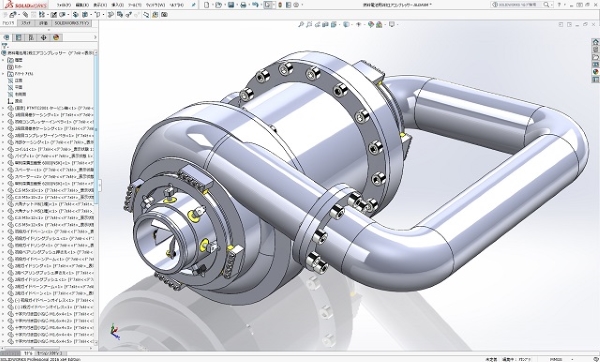Click the Print icon in top toolbar
Screen dimensions: 600x362
(243, 5)
